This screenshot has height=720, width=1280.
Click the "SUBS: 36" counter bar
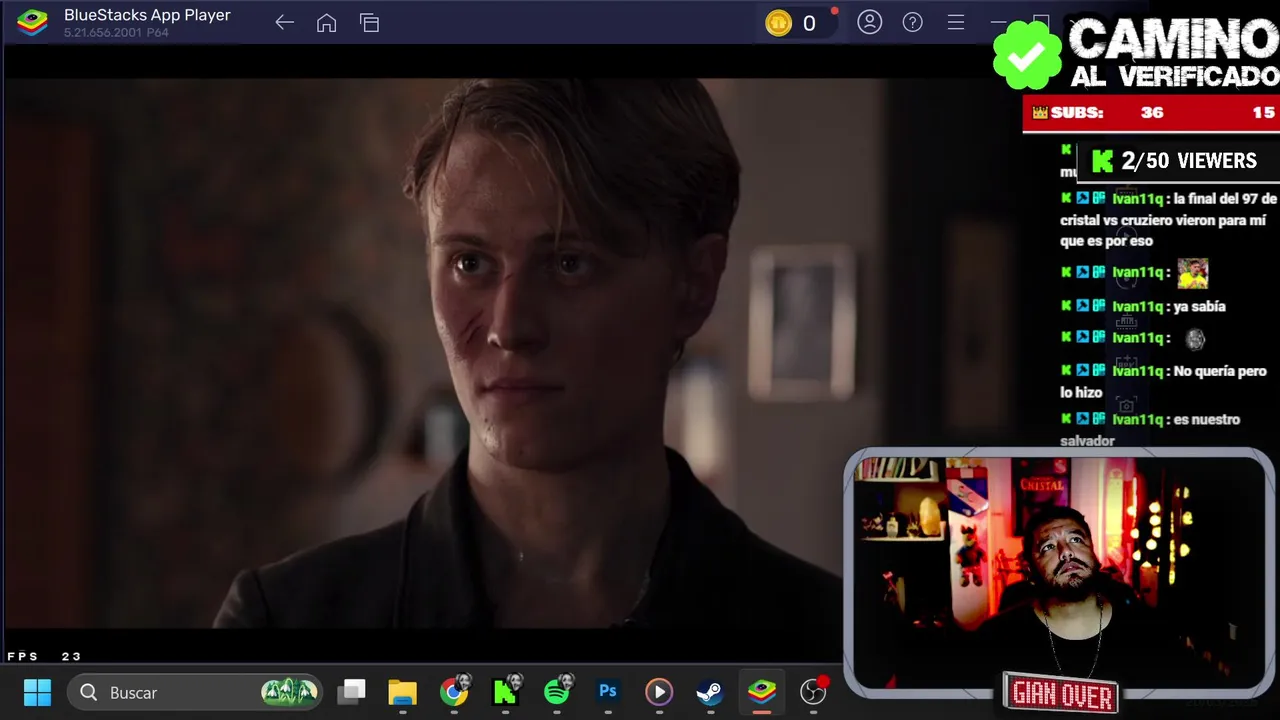[1151, 113]
